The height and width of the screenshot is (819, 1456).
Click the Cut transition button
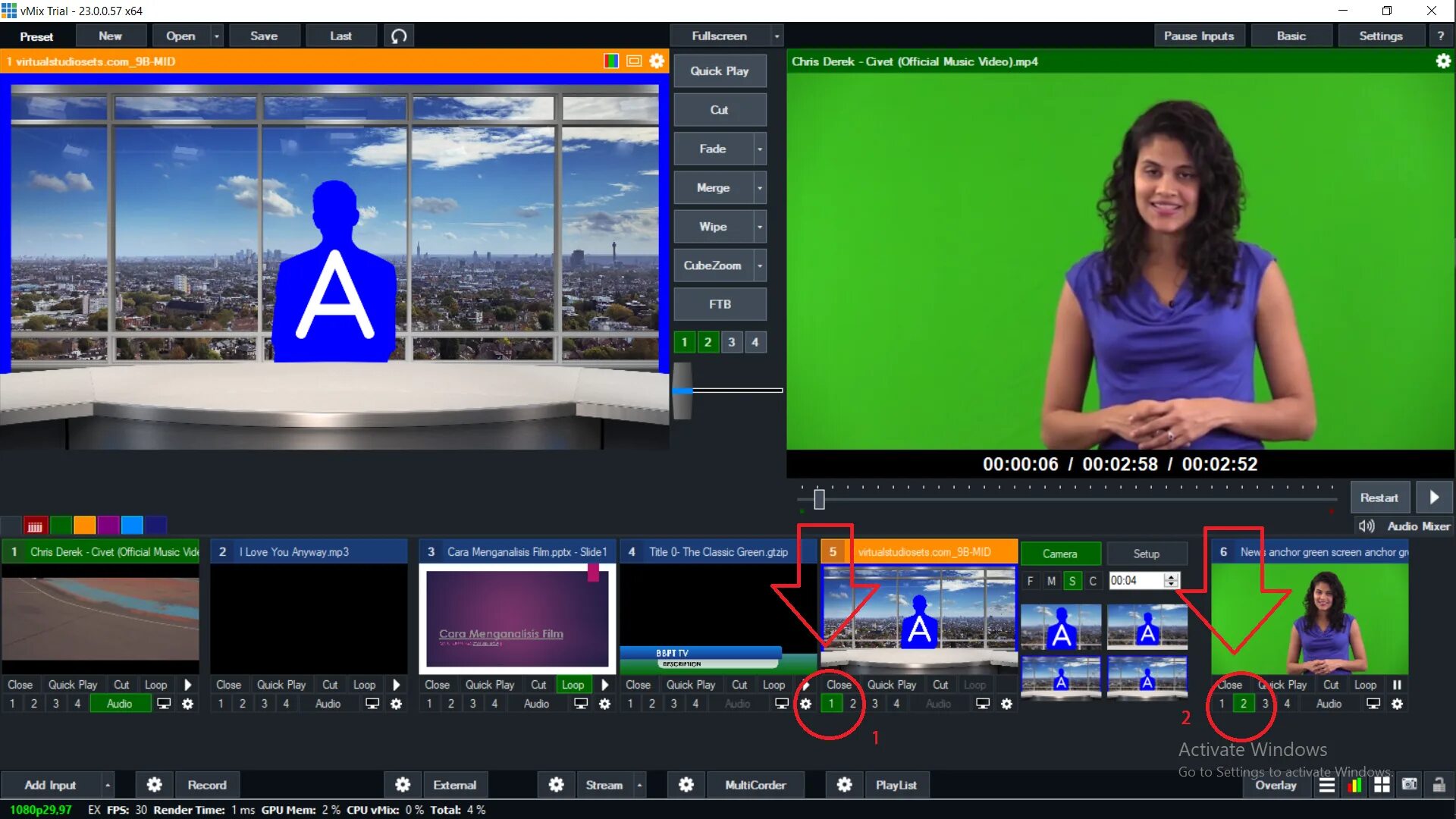tap(719, 110)
